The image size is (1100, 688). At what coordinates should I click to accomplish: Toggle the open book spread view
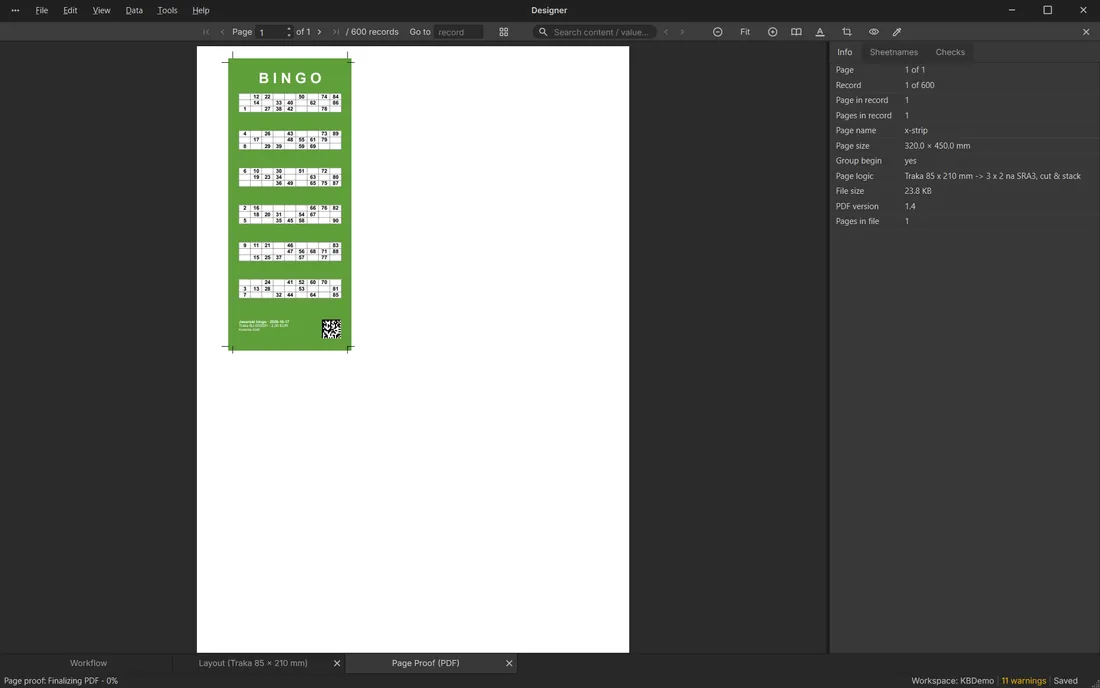[x=796, y=32]
